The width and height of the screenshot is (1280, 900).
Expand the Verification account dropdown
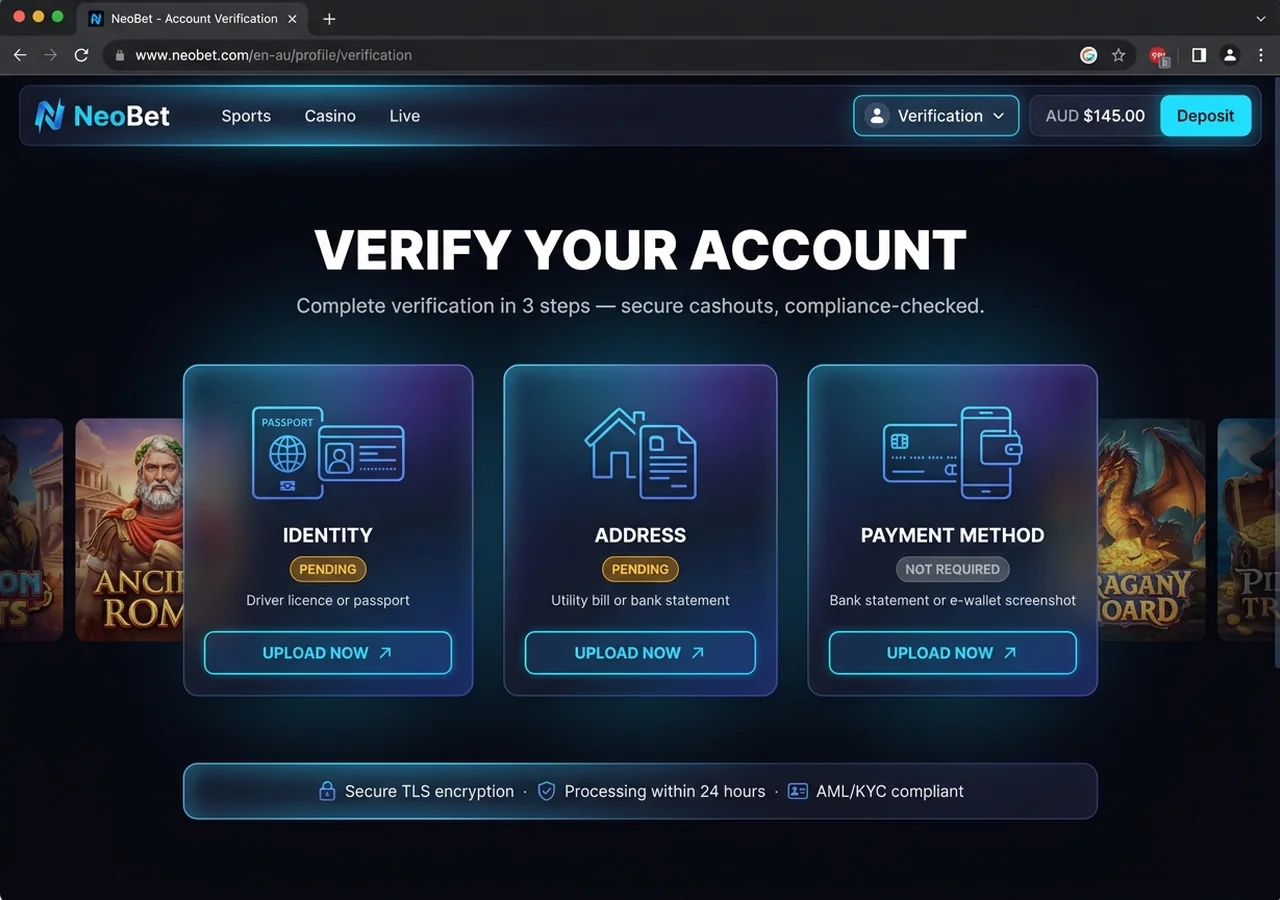click(x=936, y=116)
